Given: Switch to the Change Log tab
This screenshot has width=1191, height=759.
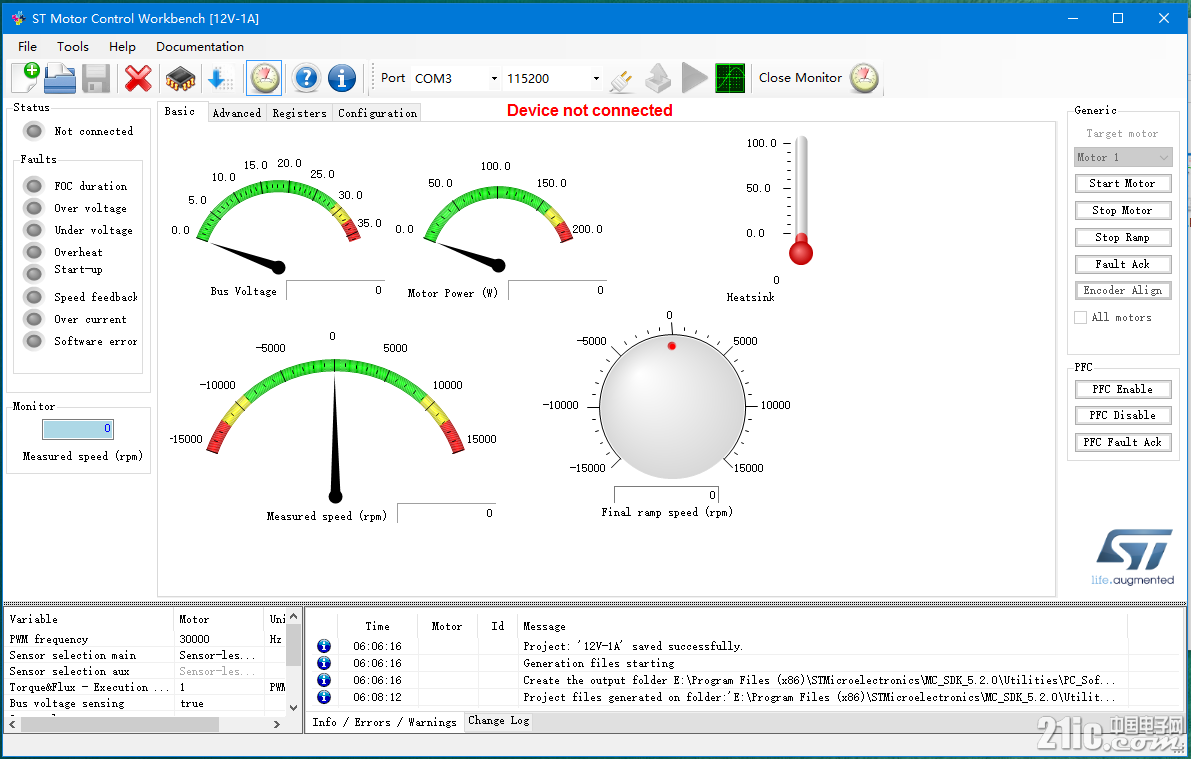Looking at the screenshot, I should (498, 720).
